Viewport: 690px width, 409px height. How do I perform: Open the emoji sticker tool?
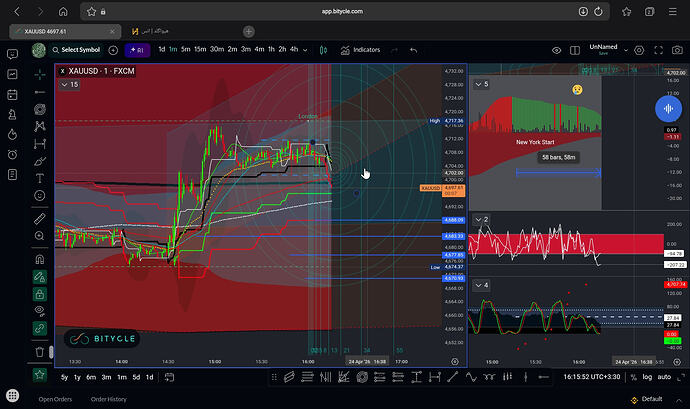[x=40, y=195]
